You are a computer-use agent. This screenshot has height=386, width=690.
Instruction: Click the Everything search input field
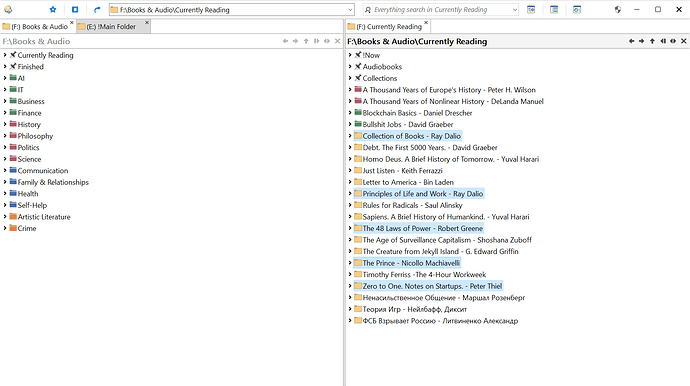tap(440, 10)
